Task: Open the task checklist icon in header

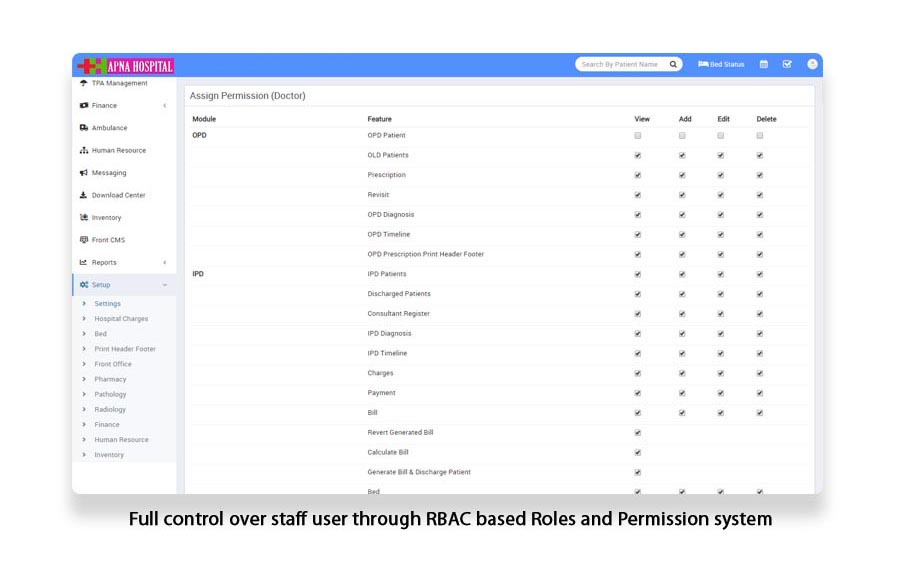Action: pos(787,64)
